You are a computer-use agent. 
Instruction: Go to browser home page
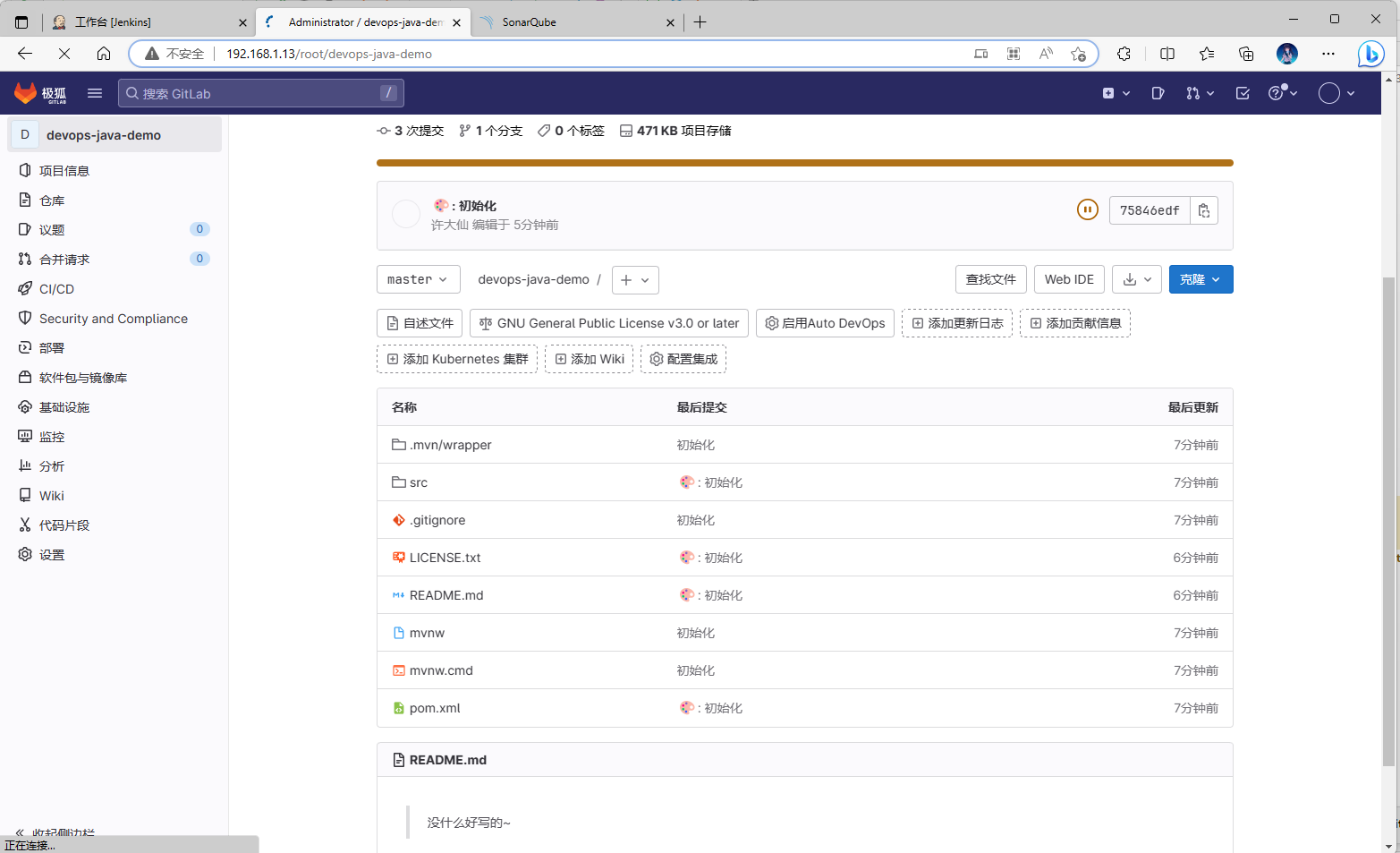[x=104, y=54]
